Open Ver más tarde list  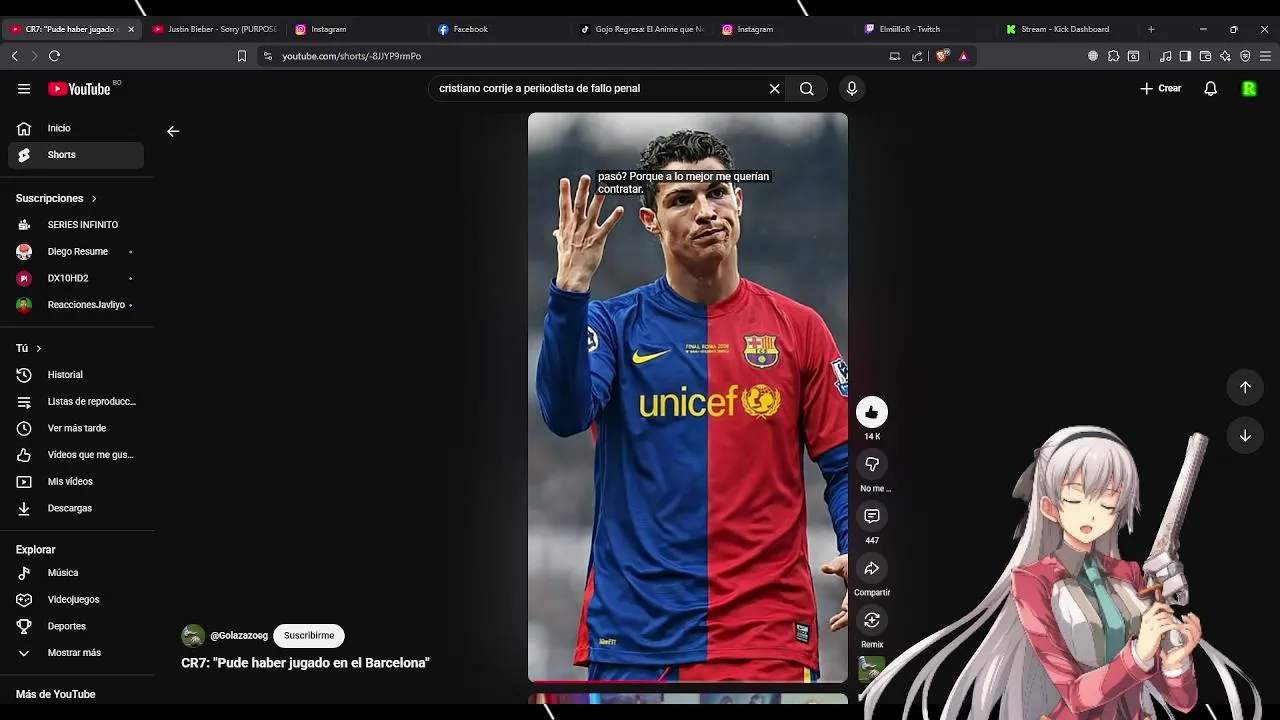[x=76, y=428]
